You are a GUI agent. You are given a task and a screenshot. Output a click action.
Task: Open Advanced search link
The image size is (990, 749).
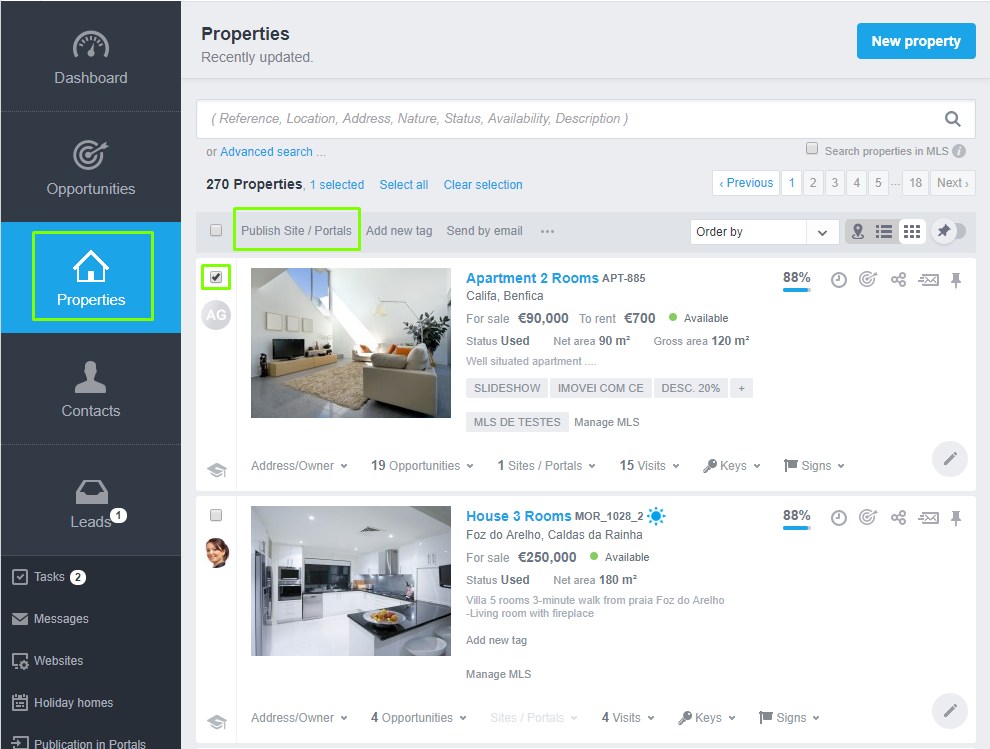[266, 150]
